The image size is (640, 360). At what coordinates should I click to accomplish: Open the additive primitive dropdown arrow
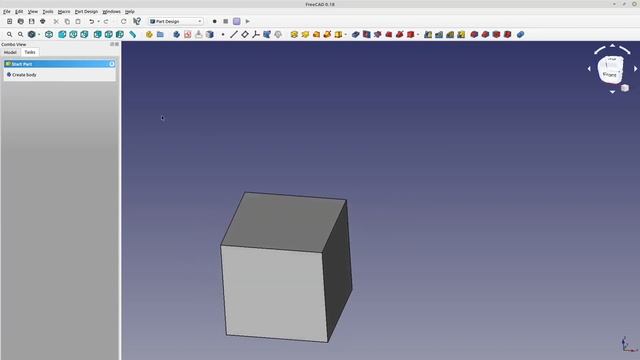coord(346,35)
